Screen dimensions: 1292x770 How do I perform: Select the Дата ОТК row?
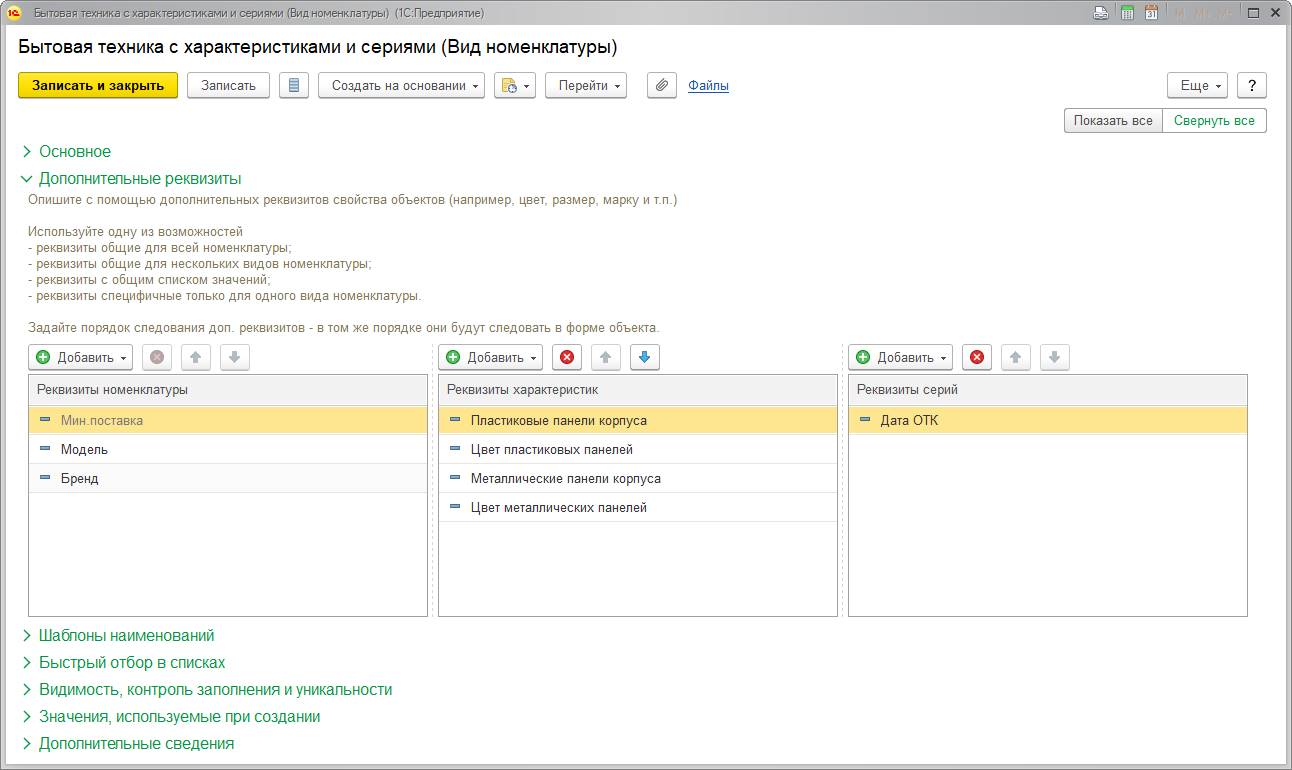coord(1048,421)
